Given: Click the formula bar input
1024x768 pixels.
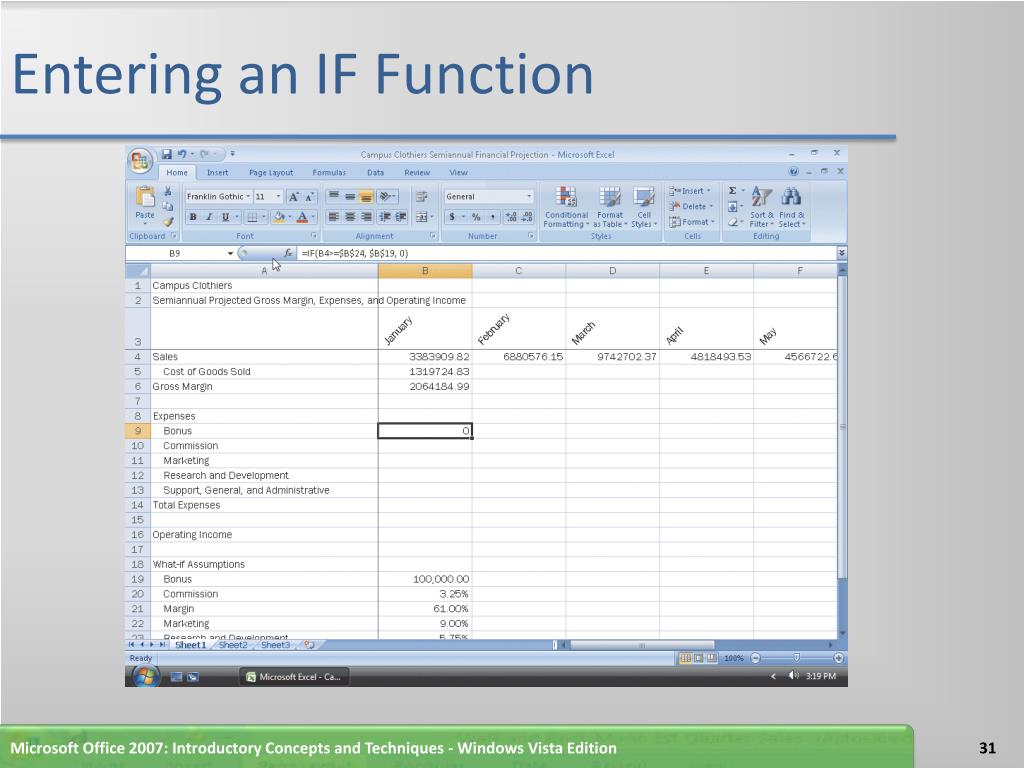Looking at the screenshot, I should [x=566, y=253].
